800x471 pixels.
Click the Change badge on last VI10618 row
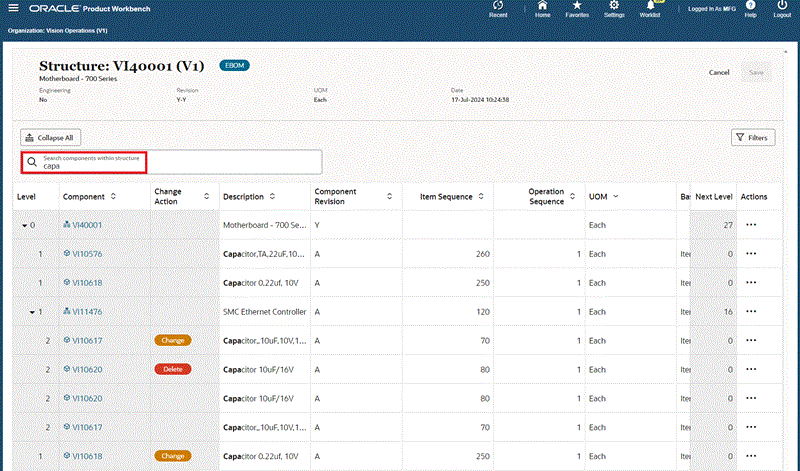coord(173,456)
